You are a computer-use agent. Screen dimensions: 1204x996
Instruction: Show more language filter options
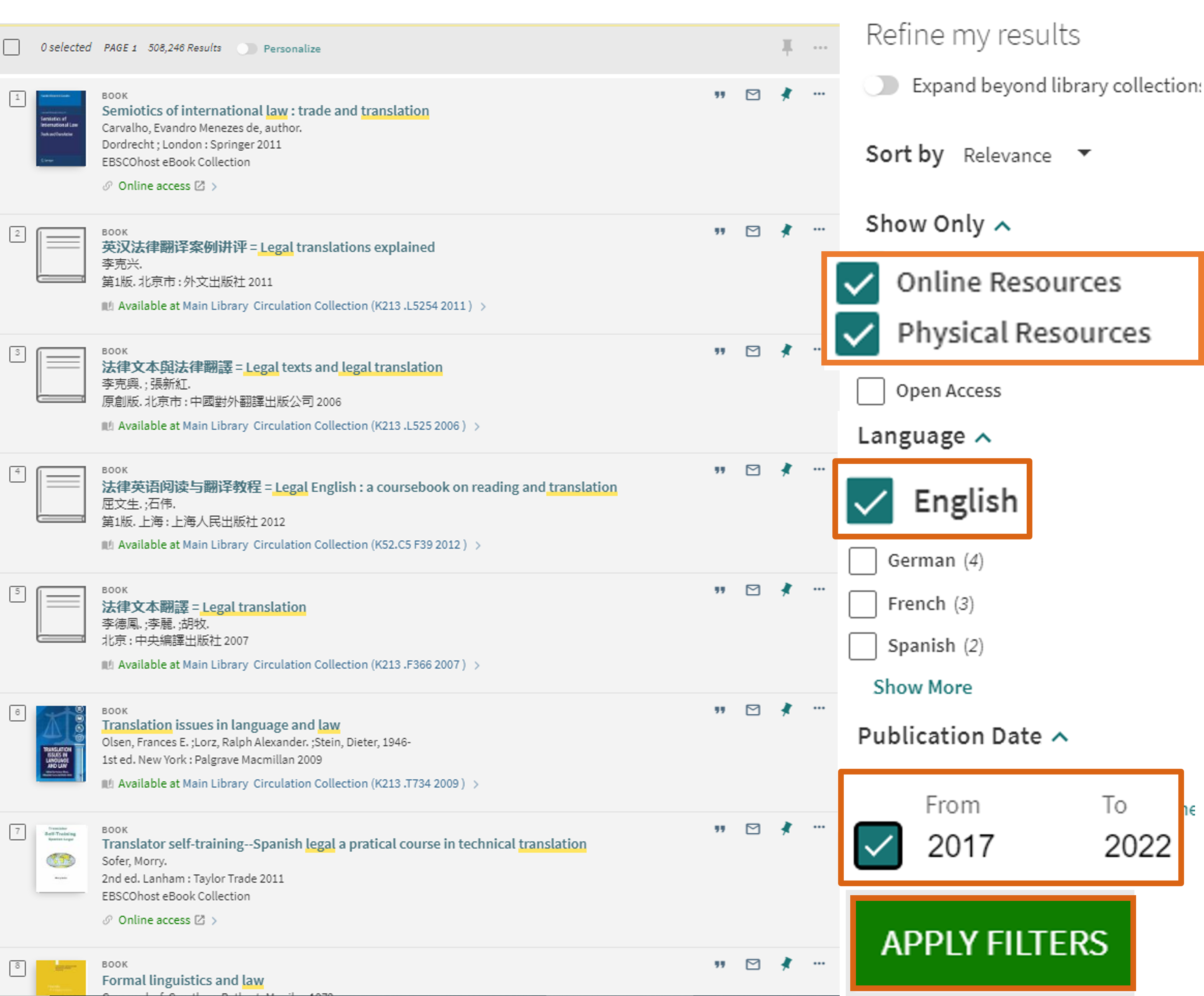click(x=922, y=687)
